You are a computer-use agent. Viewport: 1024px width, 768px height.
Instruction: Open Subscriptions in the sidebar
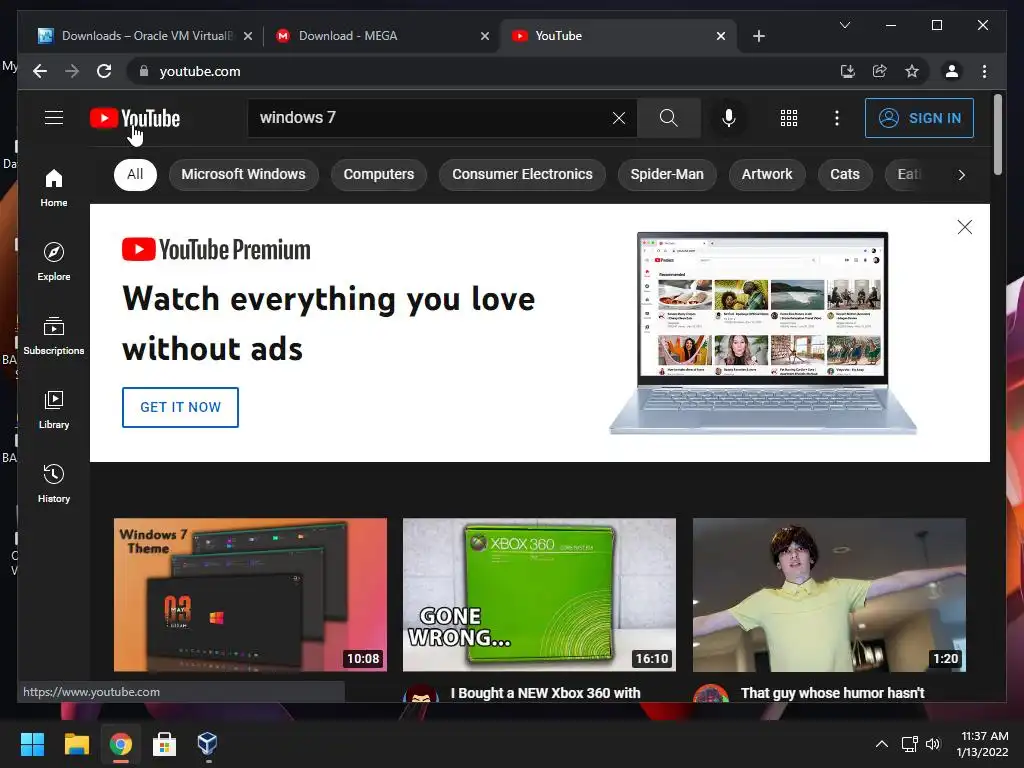click(x=54, y=336)
